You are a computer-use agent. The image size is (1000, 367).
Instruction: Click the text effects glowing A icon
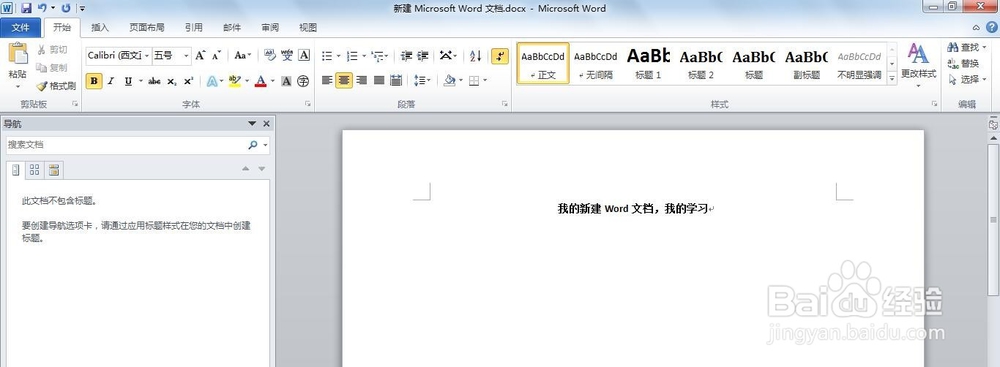tap(212, 81)
